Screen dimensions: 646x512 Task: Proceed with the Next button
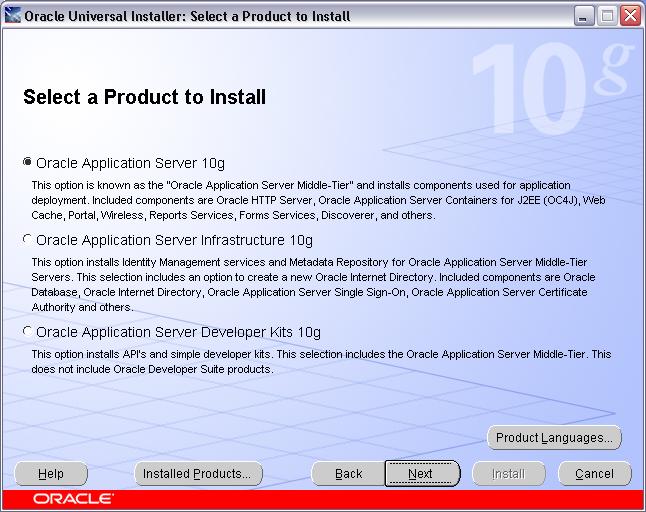pyautogui.click(x=421, y=473)
